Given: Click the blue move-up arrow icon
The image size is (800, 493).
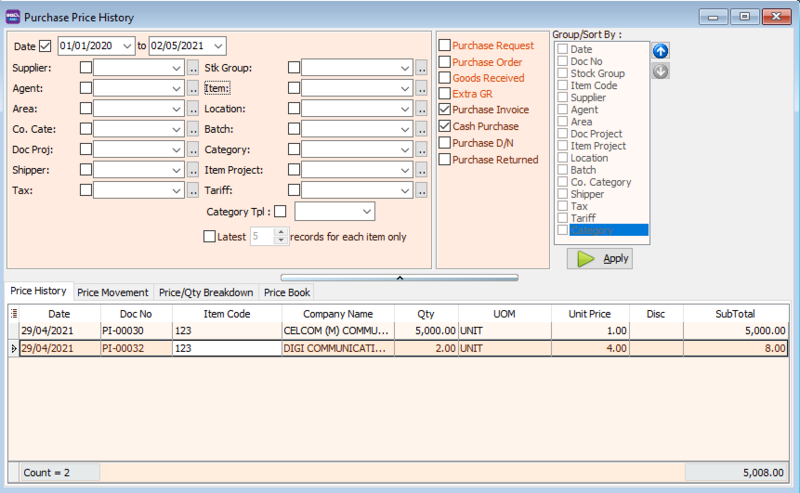Looking at the screenshot, I should pyautogui.click(x=660, y=51).
